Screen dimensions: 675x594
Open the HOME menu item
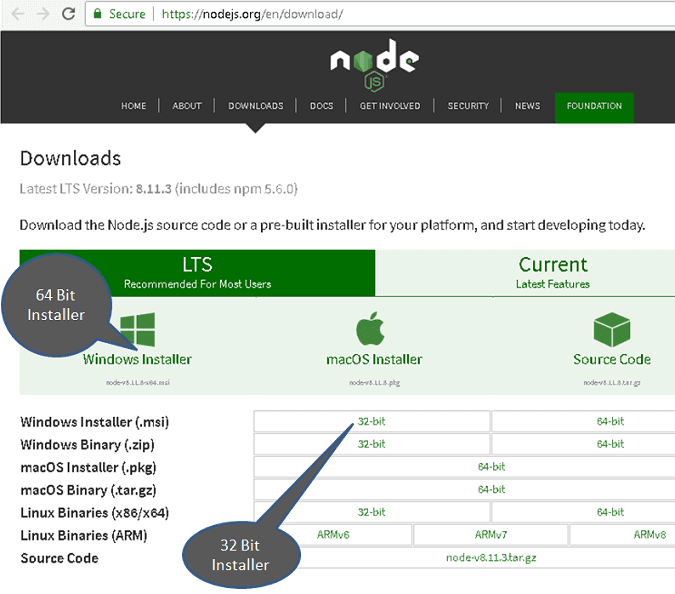click(133, 106)
